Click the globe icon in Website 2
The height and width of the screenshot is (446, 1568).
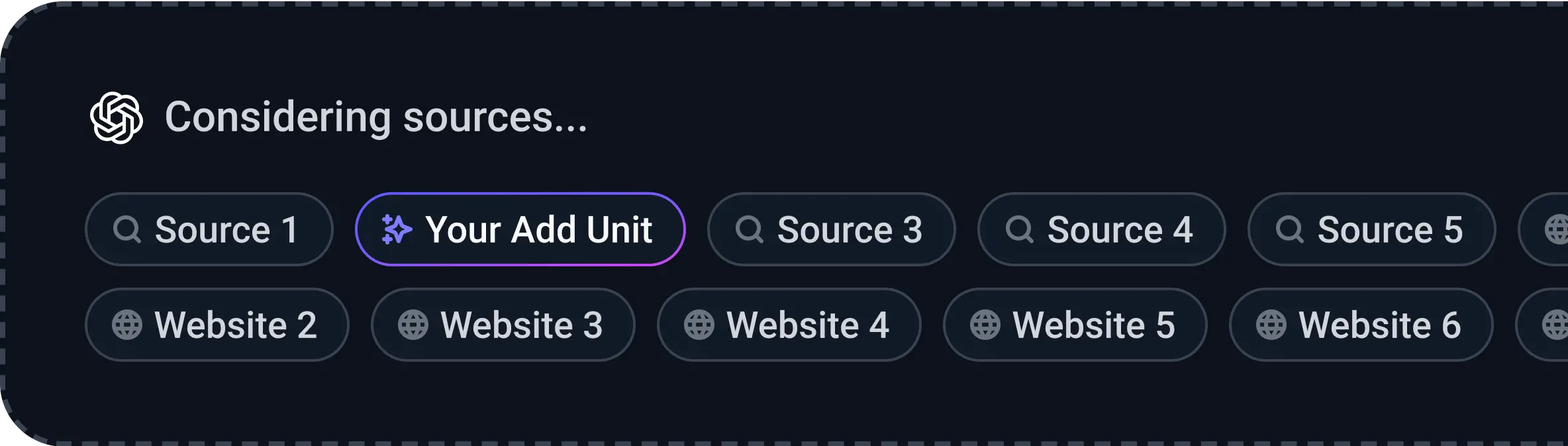pos(126,325)
